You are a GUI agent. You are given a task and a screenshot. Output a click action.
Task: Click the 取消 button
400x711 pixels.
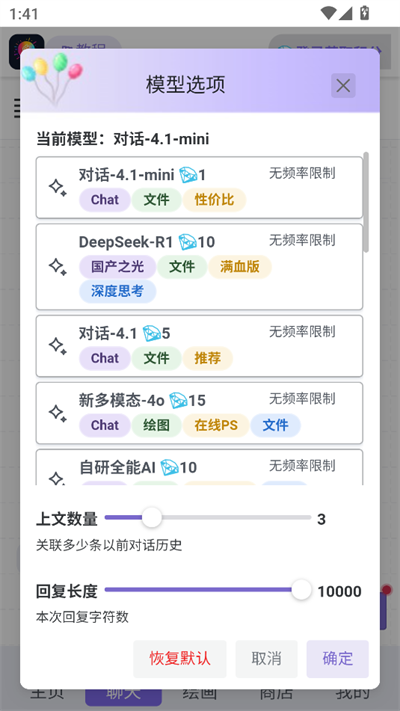pos(266,658)
